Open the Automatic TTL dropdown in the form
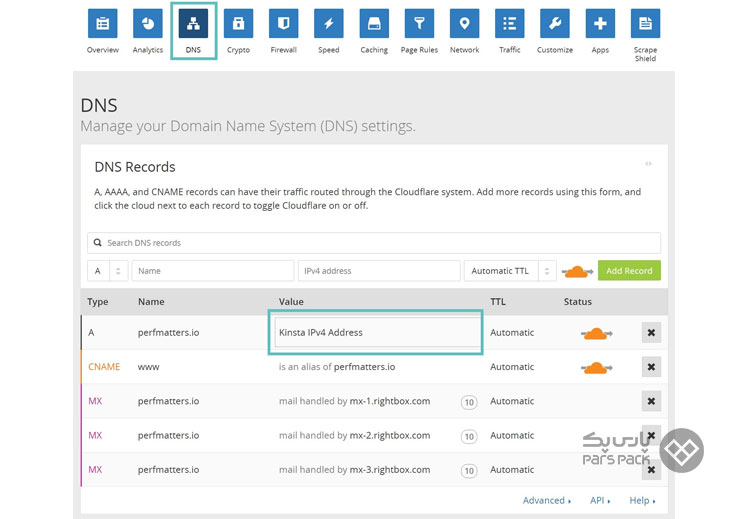750x519 pixels. 510,271
